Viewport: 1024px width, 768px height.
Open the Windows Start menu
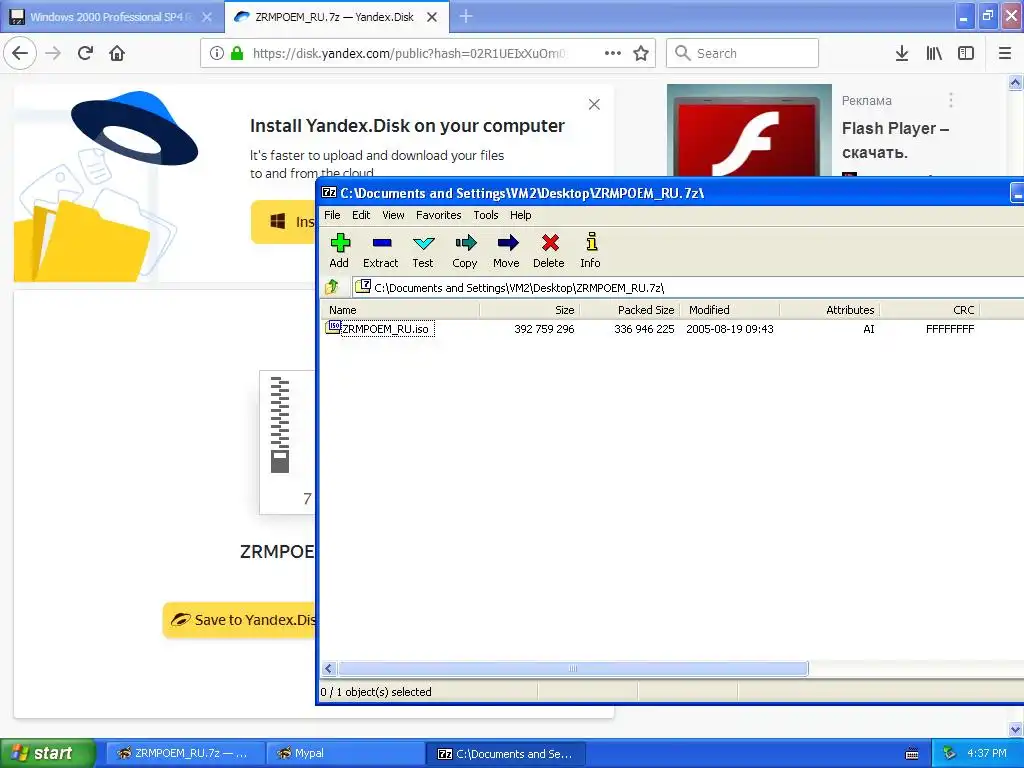(48, 753)
